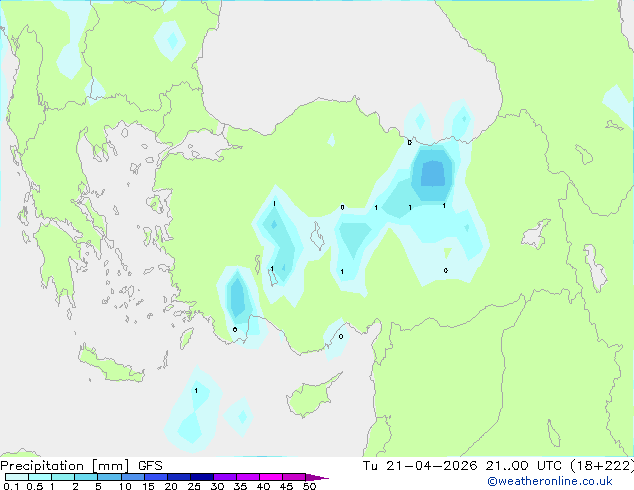Click the 0.5–1 mm legend color swatch
The height and width of the screenshot is (490, 634).
[40, 477]
